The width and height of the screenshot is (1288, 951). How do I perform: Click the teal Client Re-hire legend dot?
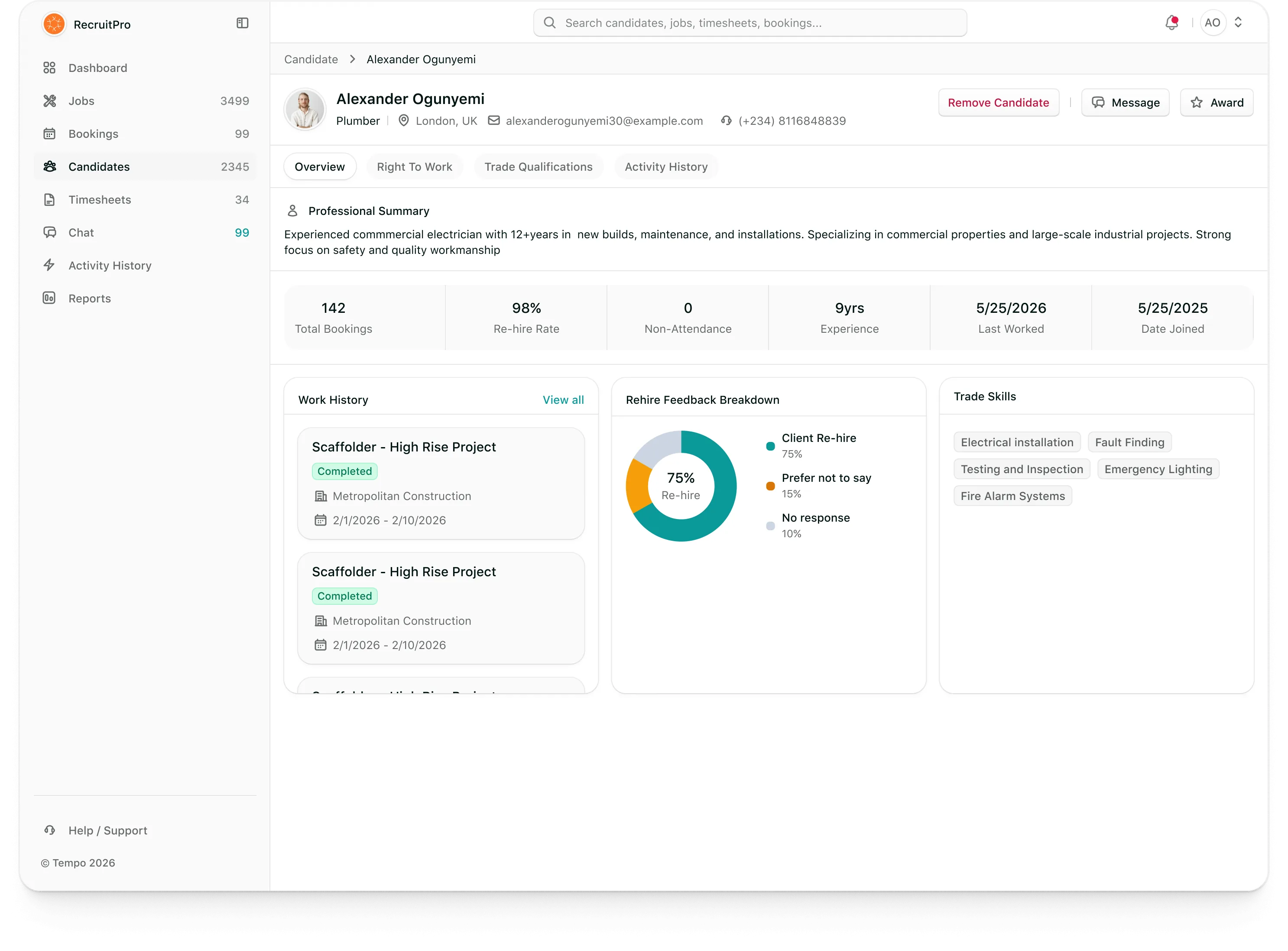tap(770, 446)
